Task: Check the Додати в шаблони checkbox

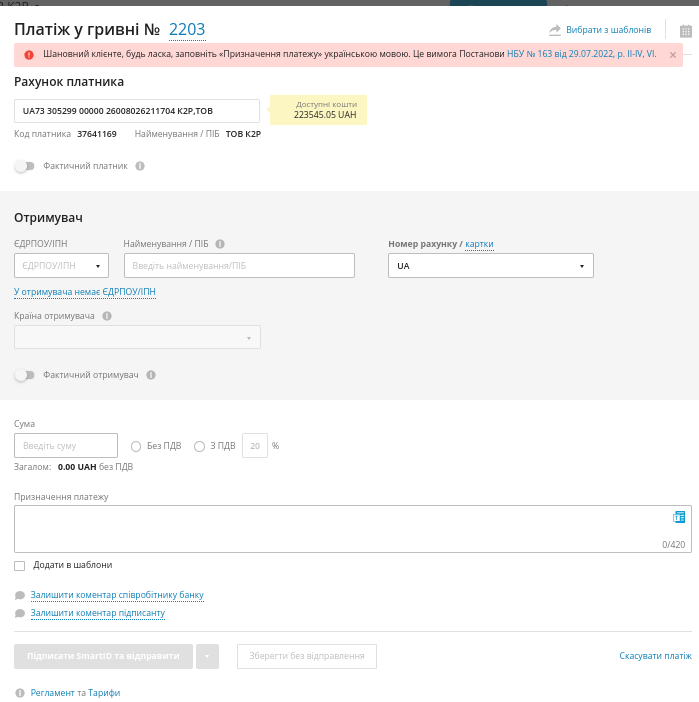Action: [x=20, y=566]
